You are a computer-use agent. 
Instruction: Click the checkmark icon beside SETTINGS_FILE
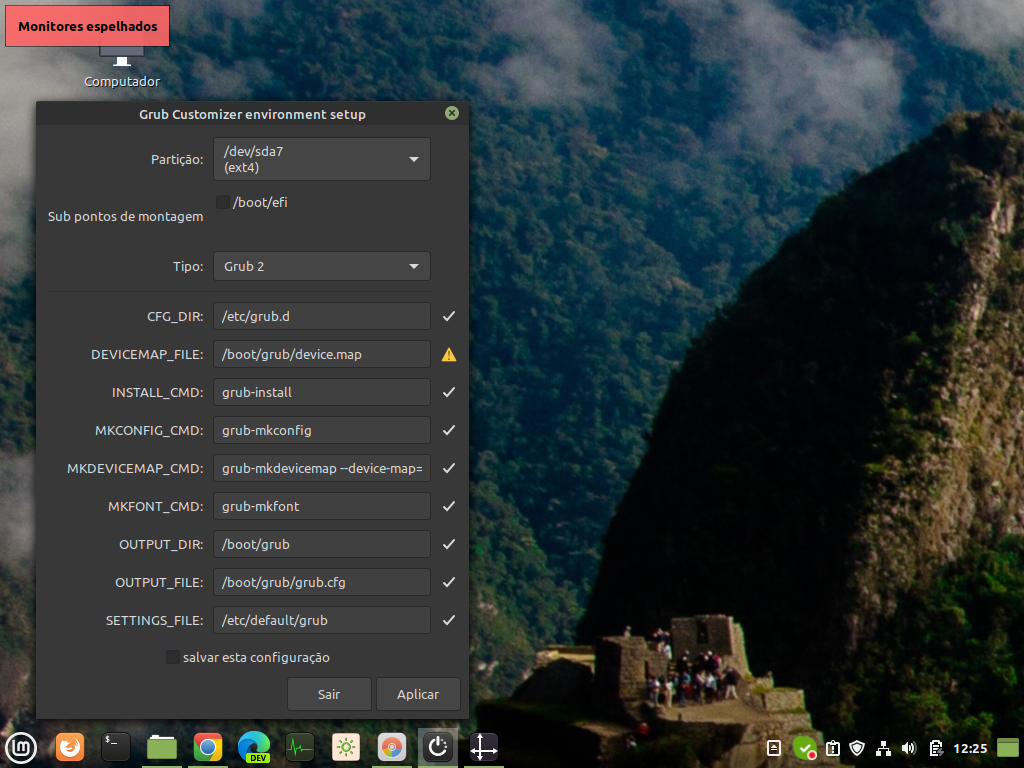click(449, 620)
